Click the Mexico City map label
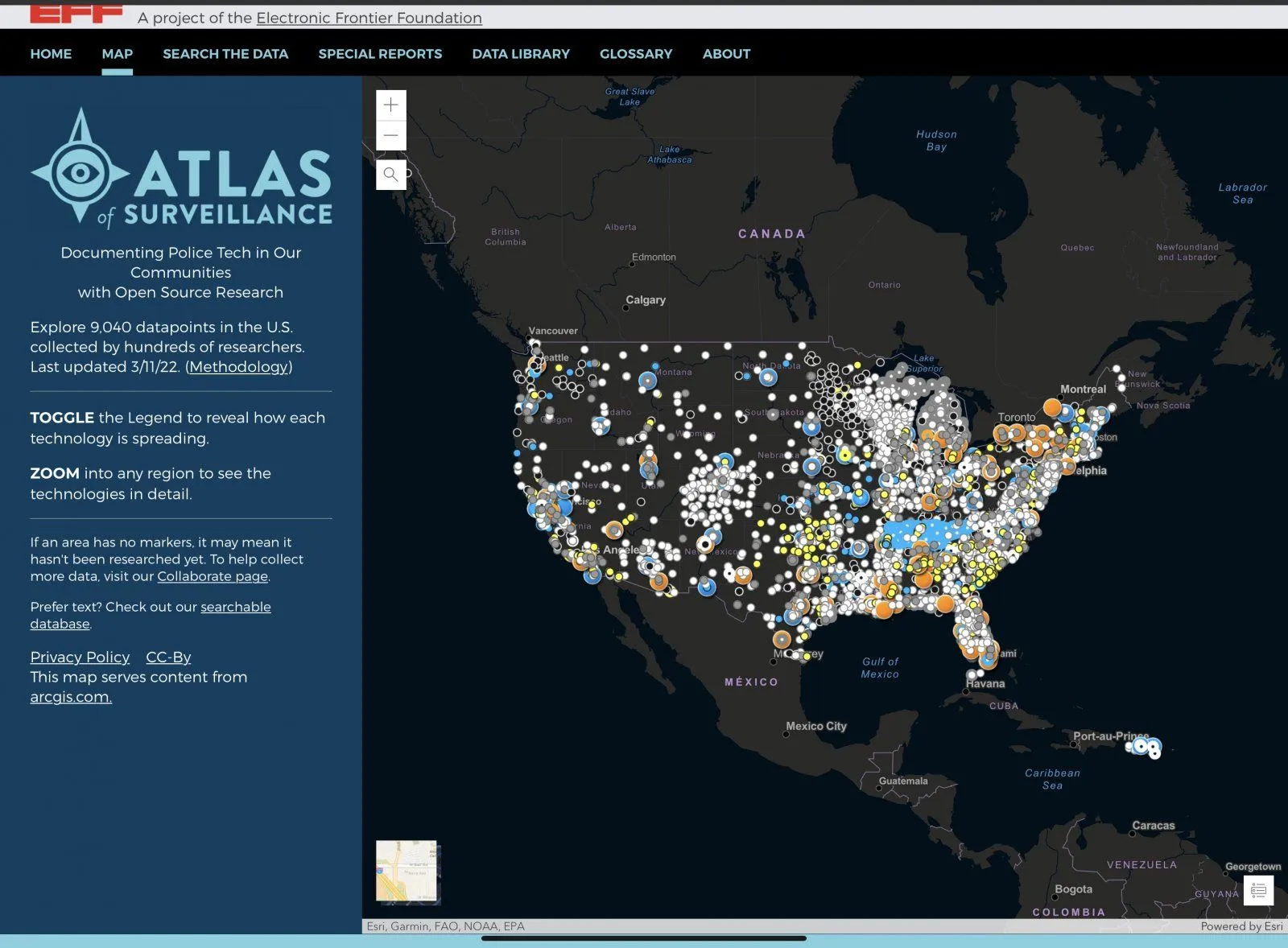The image size is (1288, 948). tap(816, 726)
